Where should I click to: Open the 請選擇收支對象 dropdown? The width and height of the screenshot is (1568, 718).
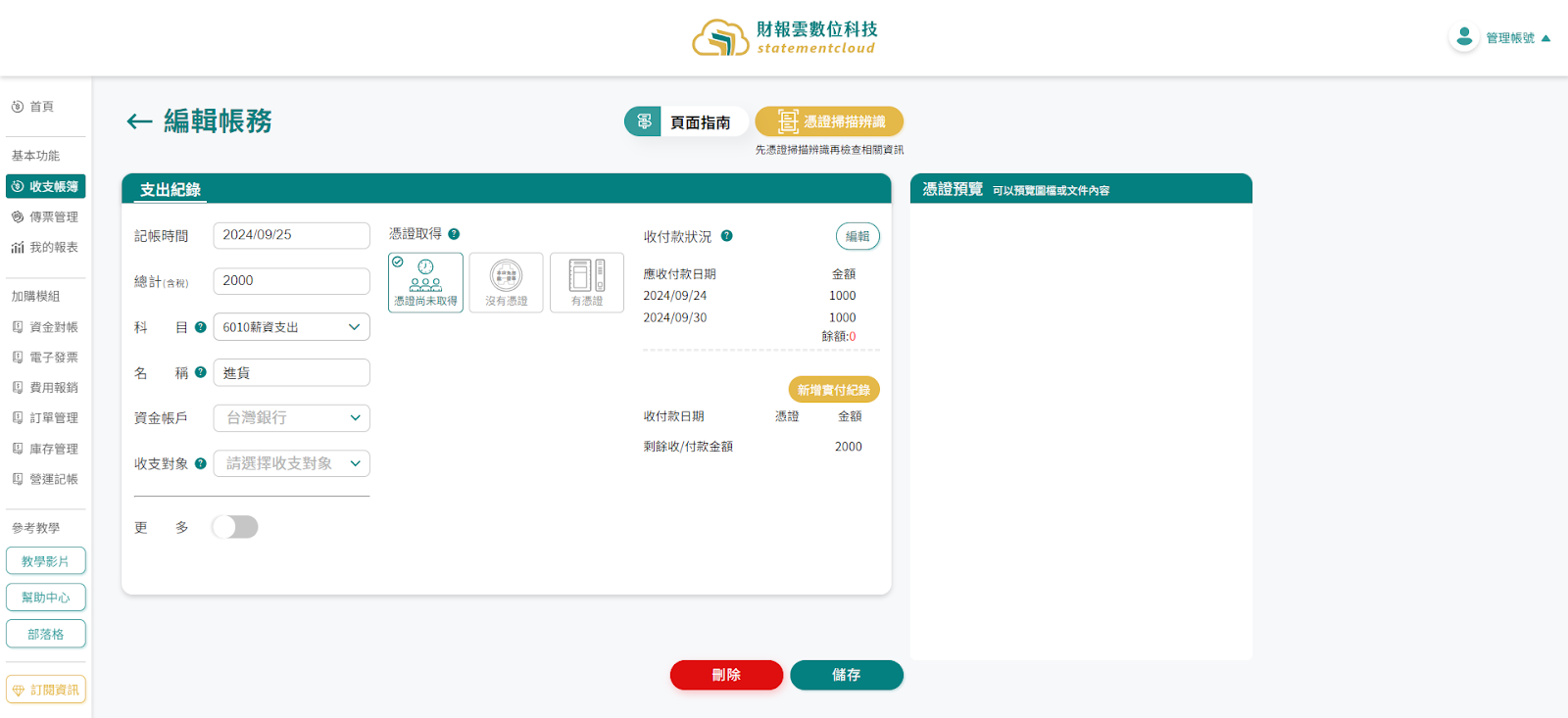(291, 463)
